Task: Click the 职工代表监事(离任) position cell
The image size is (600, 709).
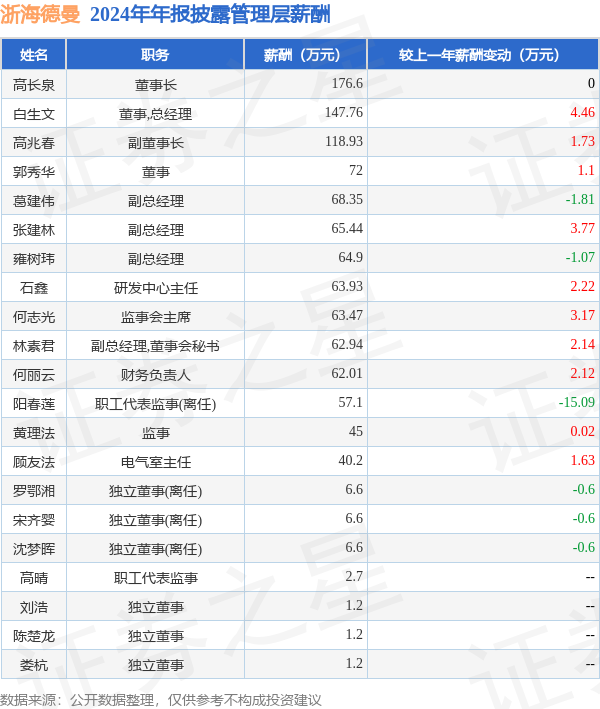Action: coord(156,403)
